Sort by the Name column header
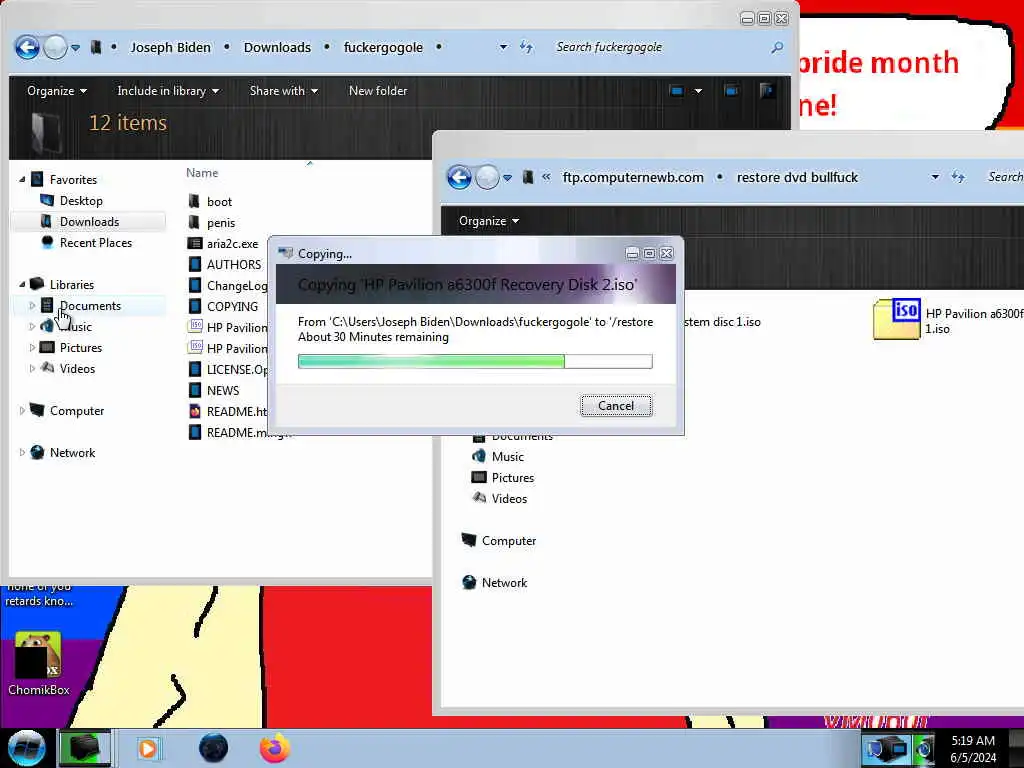The height and width of the screenshot is (768, 1024). pyautogui.click(x=202, y=173)
